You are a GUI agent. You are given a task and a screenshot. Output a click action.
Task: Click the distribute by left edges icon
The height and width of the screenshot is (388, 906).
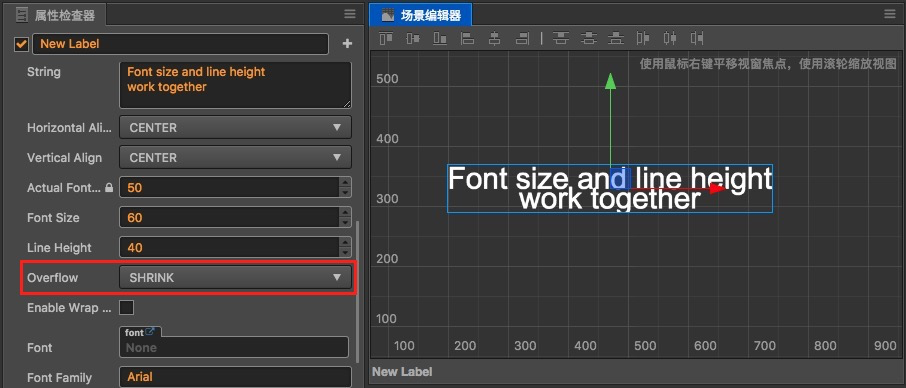point(643,39)
